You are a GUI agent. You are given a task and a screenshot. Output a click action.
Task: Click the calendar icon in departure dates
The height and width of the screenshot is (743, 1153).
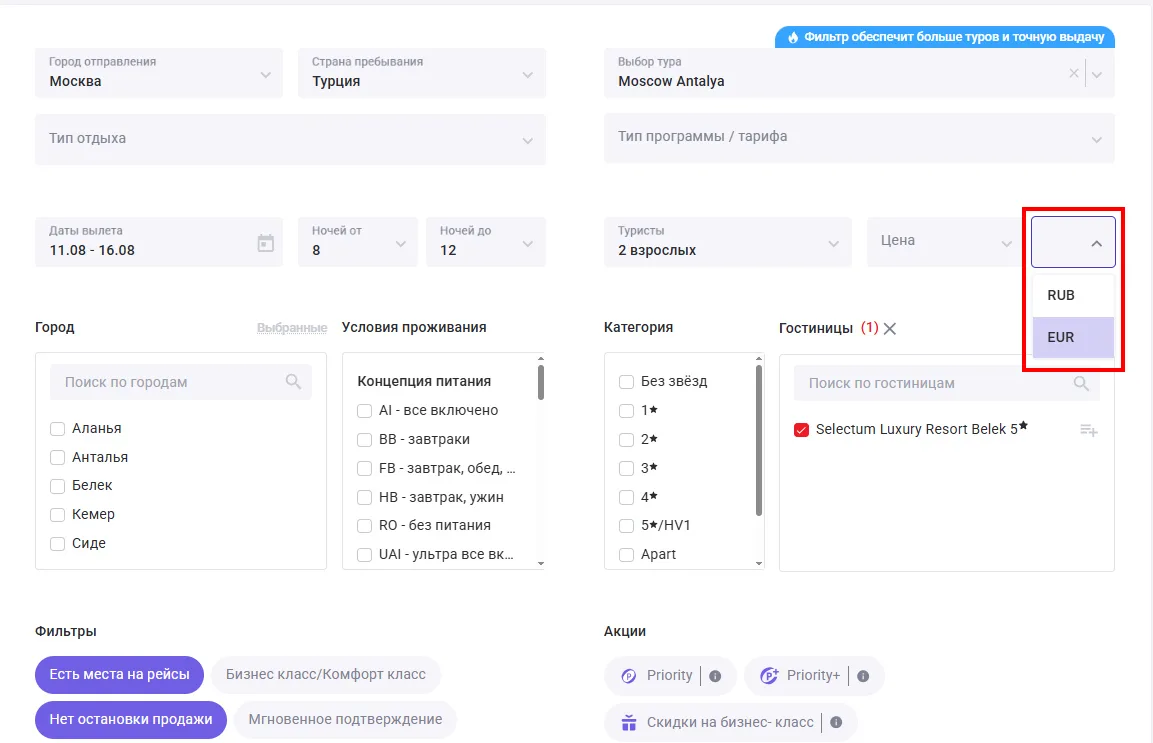265,243
